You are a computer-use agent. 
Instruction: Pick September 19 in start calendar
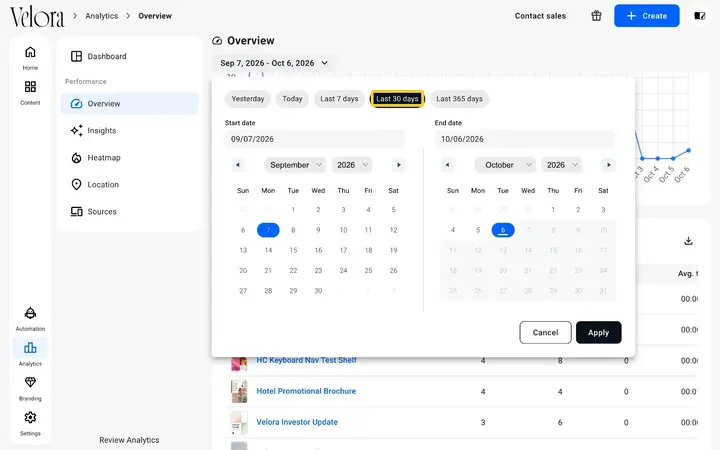click(x=394, y=250)
